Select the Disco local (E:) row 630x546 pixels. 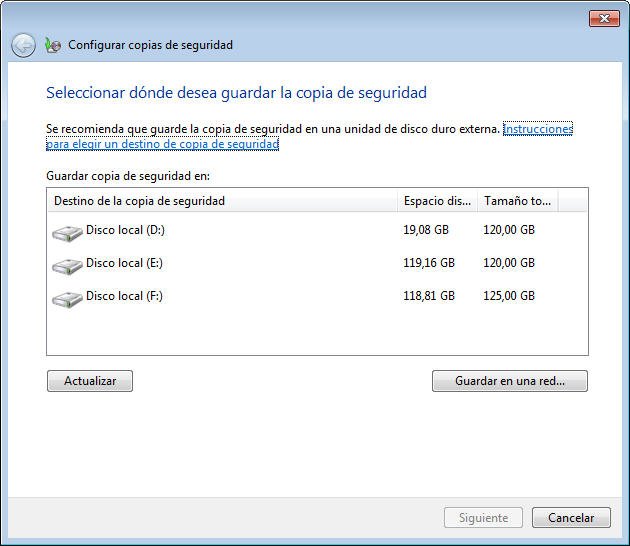tap(125, 263)
